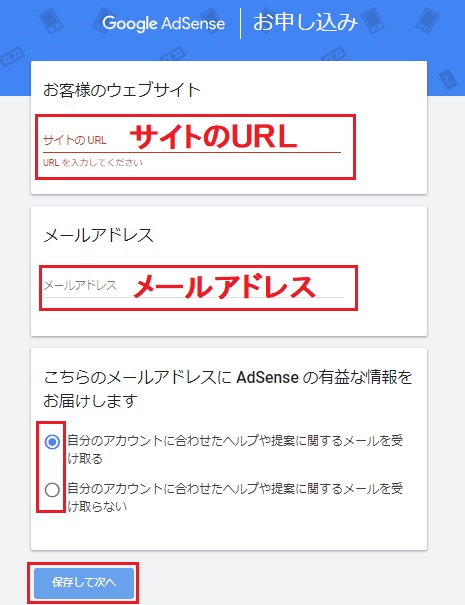Click the AdSense の有益な情報 heading
The height and width of the screenshot is (605, 465).
pos(228,389)
